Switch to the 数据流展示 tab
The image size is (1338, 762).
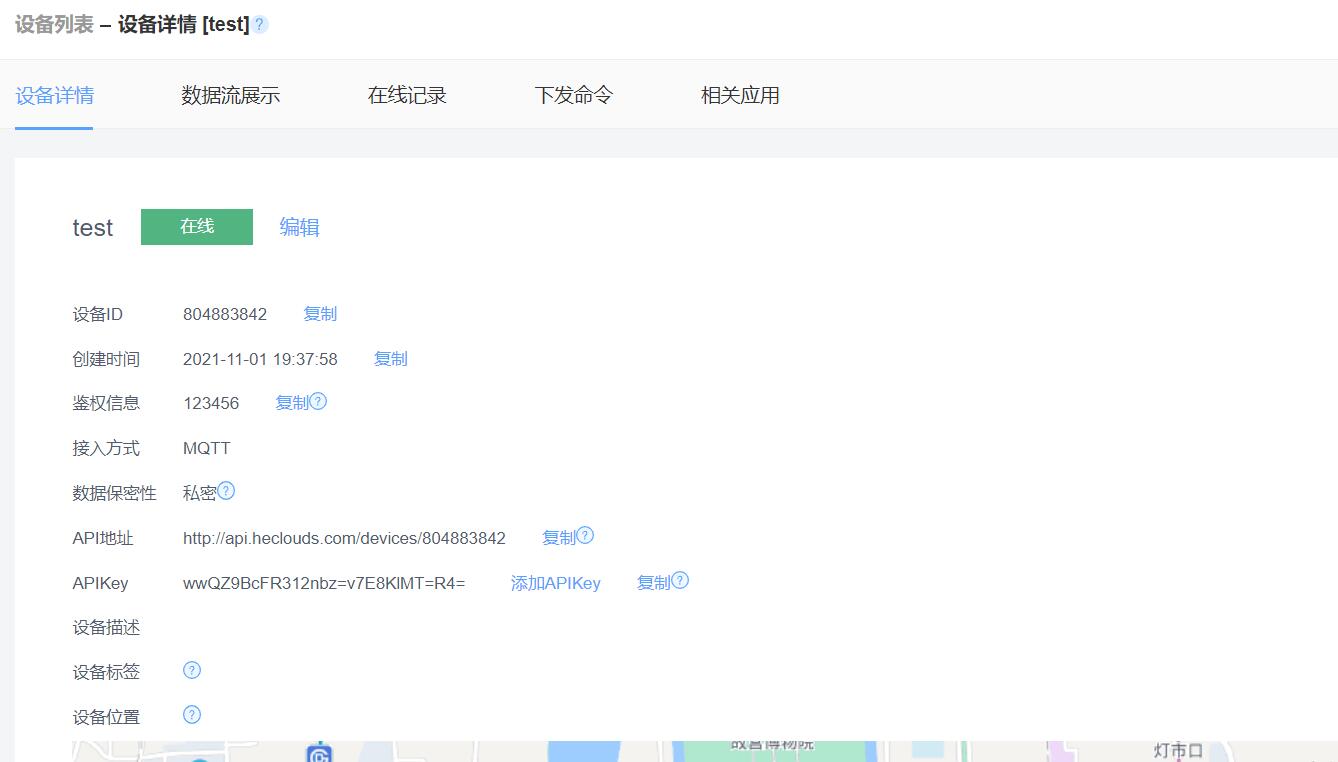click(231, 94)
